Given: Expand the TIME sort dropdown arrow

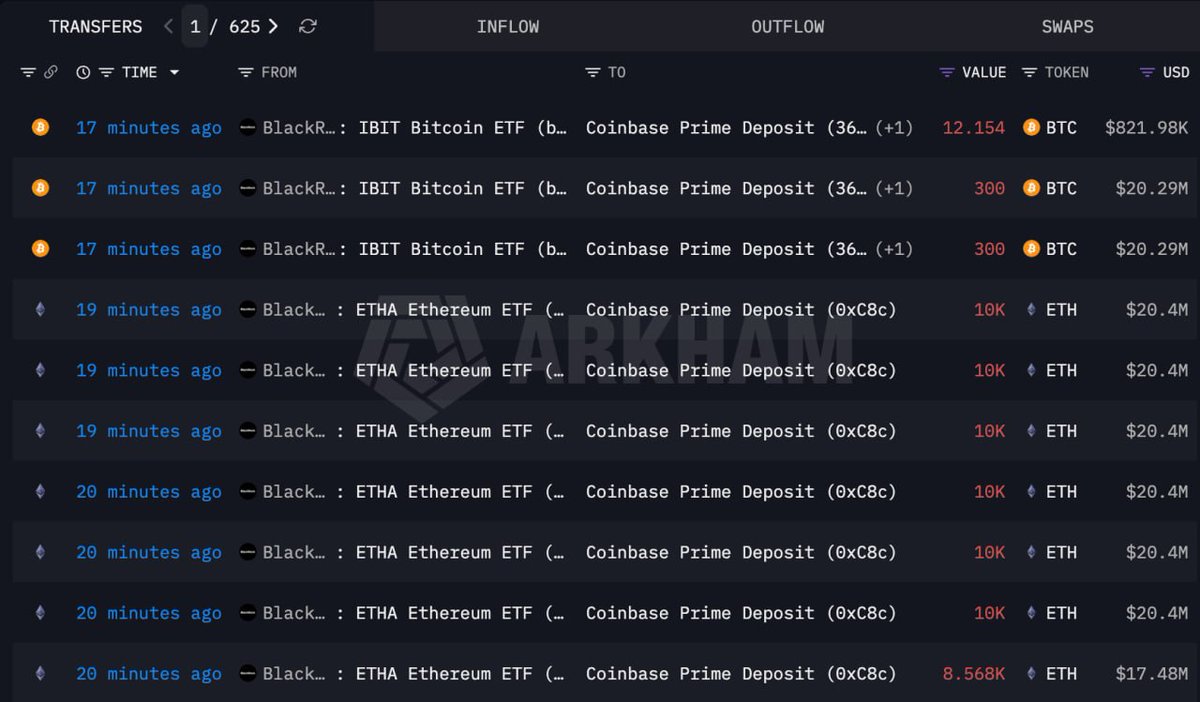Looking at the screenshot, I should pos(175,72).
